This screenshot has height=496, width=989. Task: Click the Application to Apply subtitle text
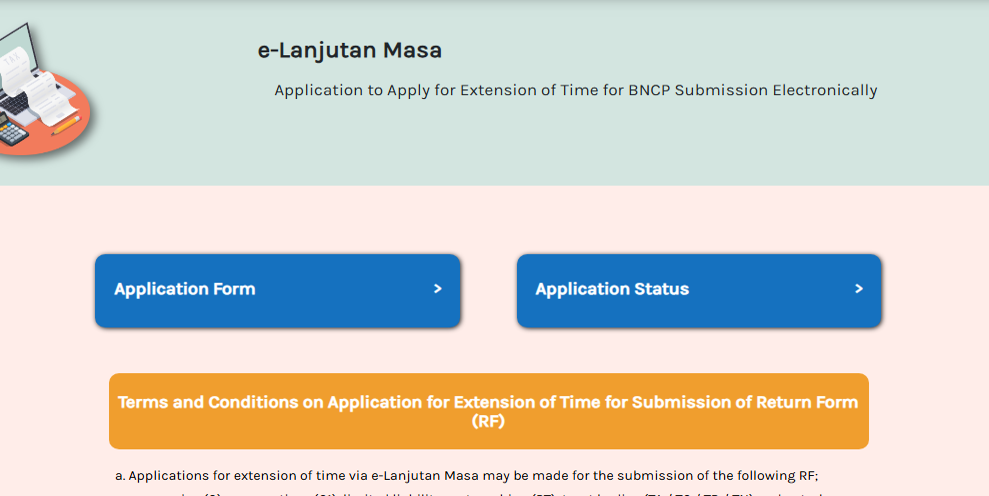(x=576, y=90)
